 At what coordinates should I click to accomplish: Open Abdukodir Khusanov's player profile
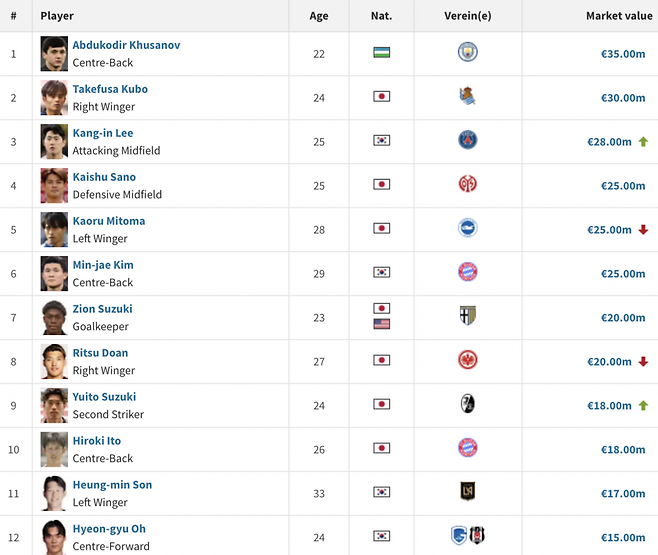point(126,45)
